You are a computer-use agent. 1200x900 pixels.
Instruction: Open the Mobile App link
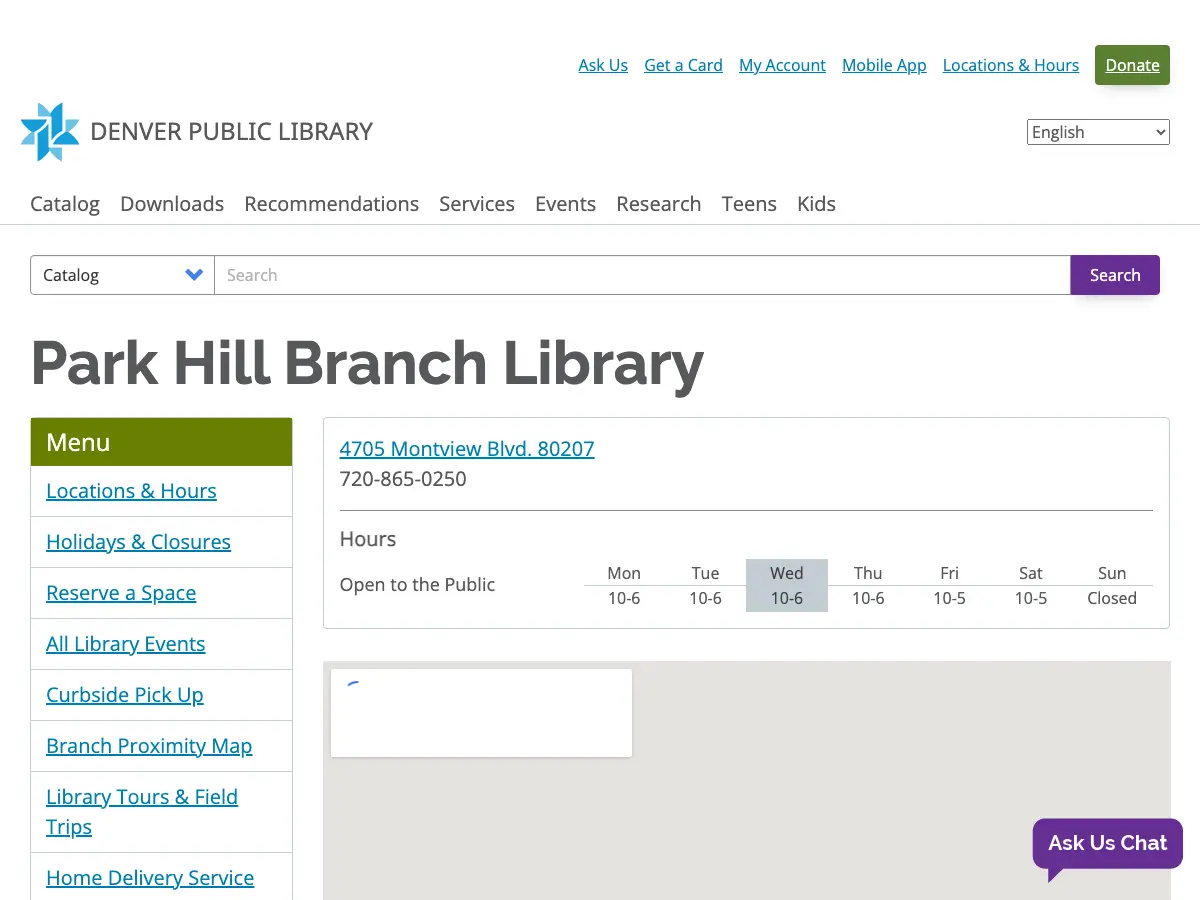point(884,65)
